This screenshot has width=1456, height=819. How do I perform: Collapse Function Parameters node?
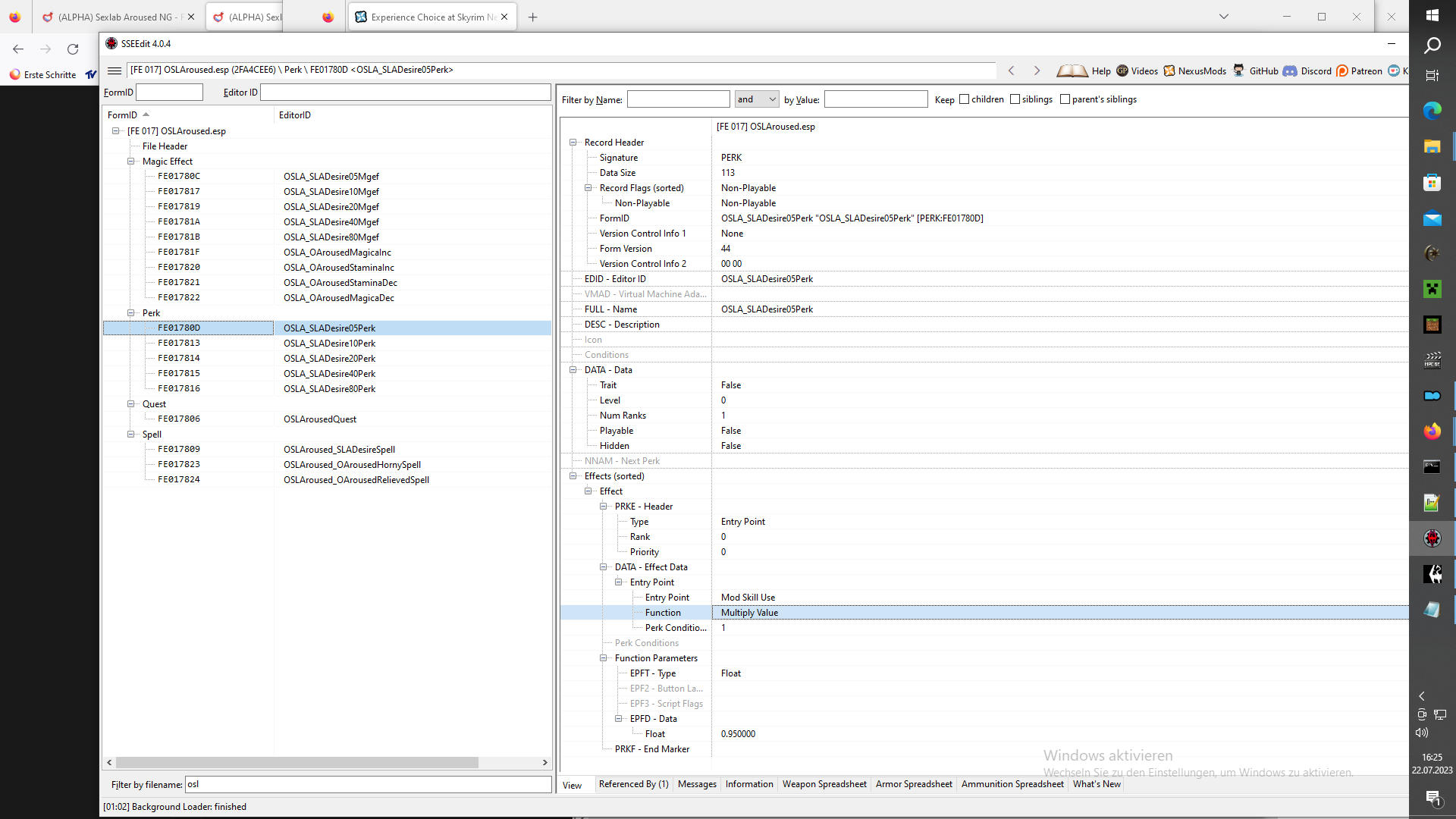tap(604, 657)
